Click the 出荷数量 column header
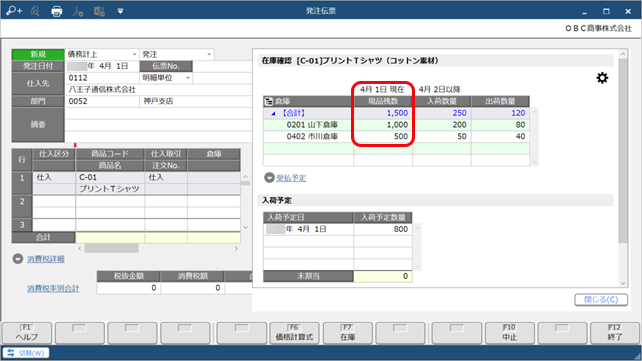Image resolution: width=642 pixels, height=361 pixels. [500, 101]
